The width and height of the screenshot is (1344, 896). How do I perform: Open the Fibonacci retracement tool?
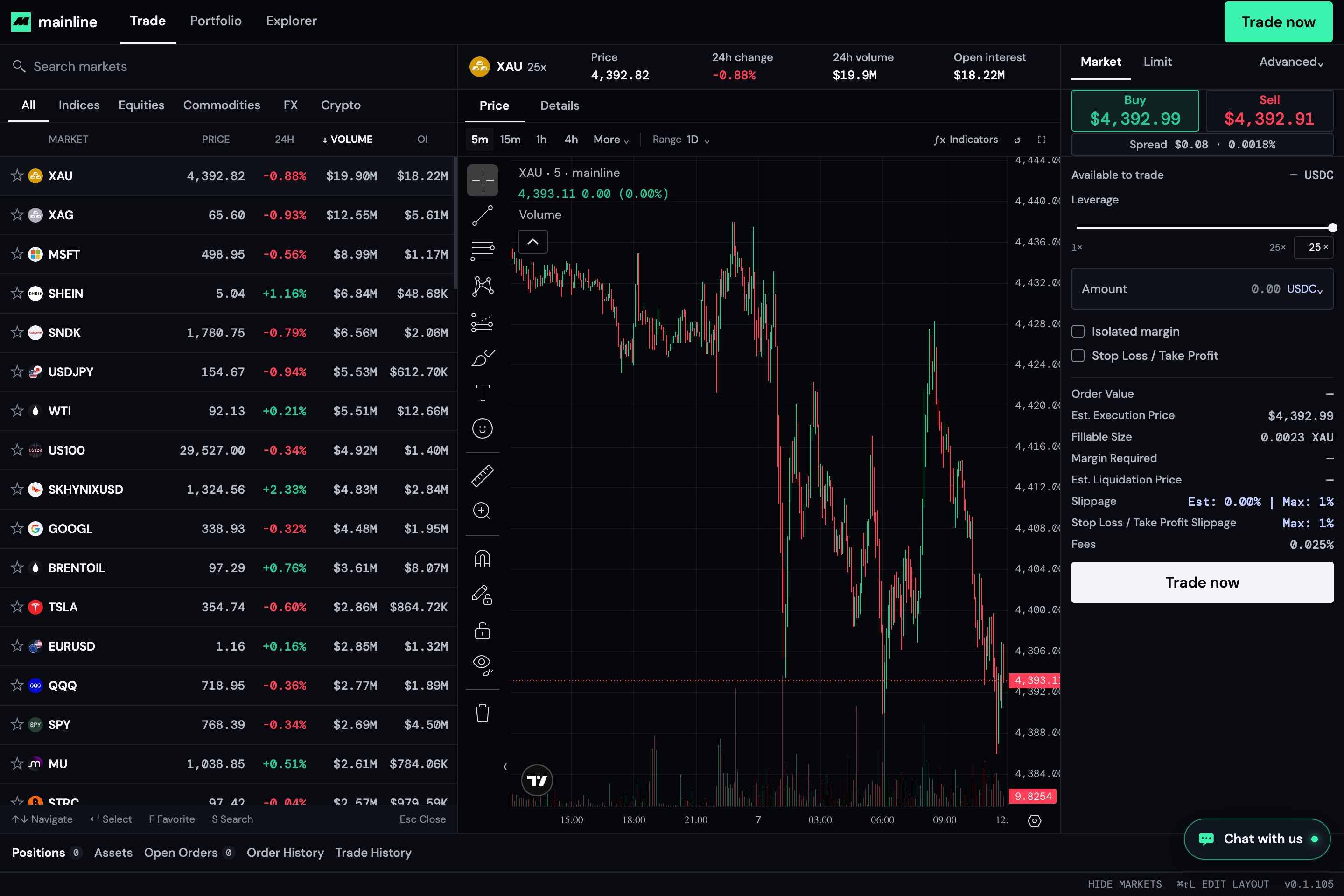pyautogui.click(x=482, y=251)
